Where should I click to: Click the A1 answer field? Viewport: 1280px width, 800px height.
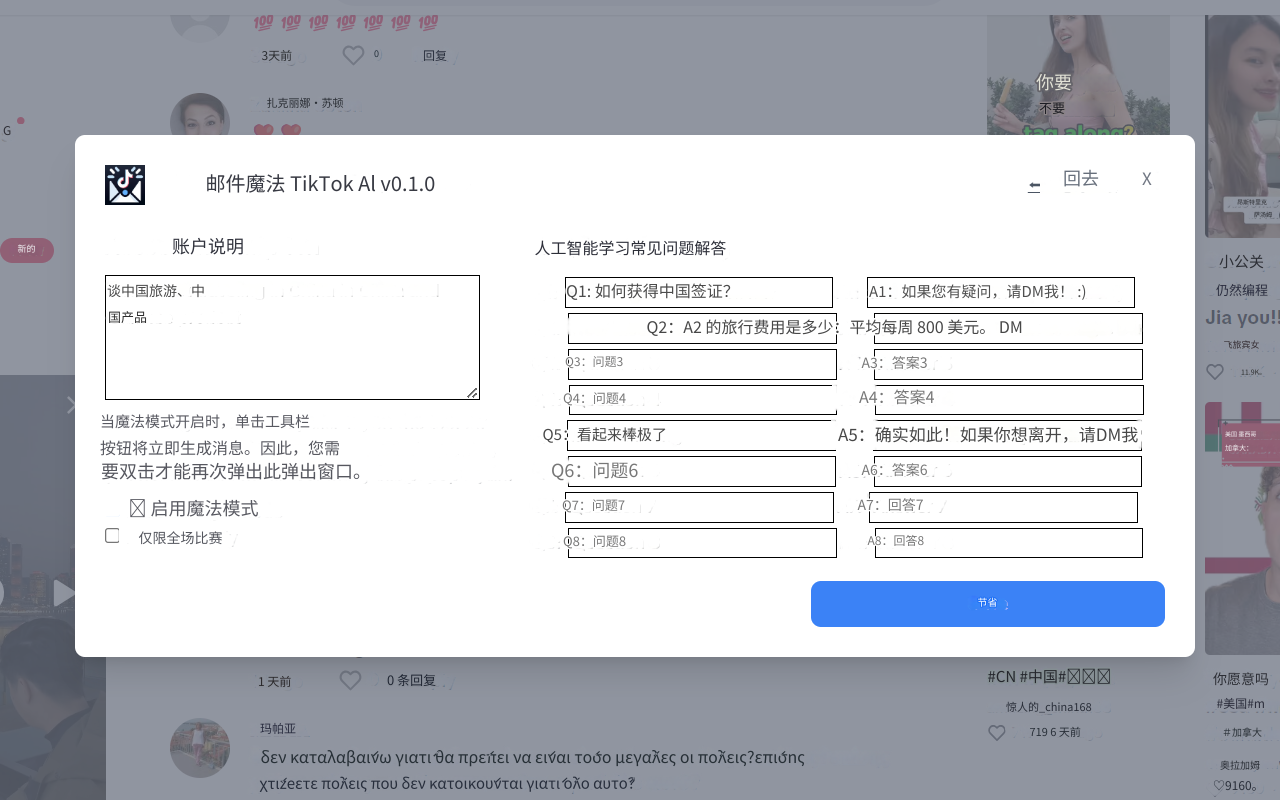tap(1001, 292)
